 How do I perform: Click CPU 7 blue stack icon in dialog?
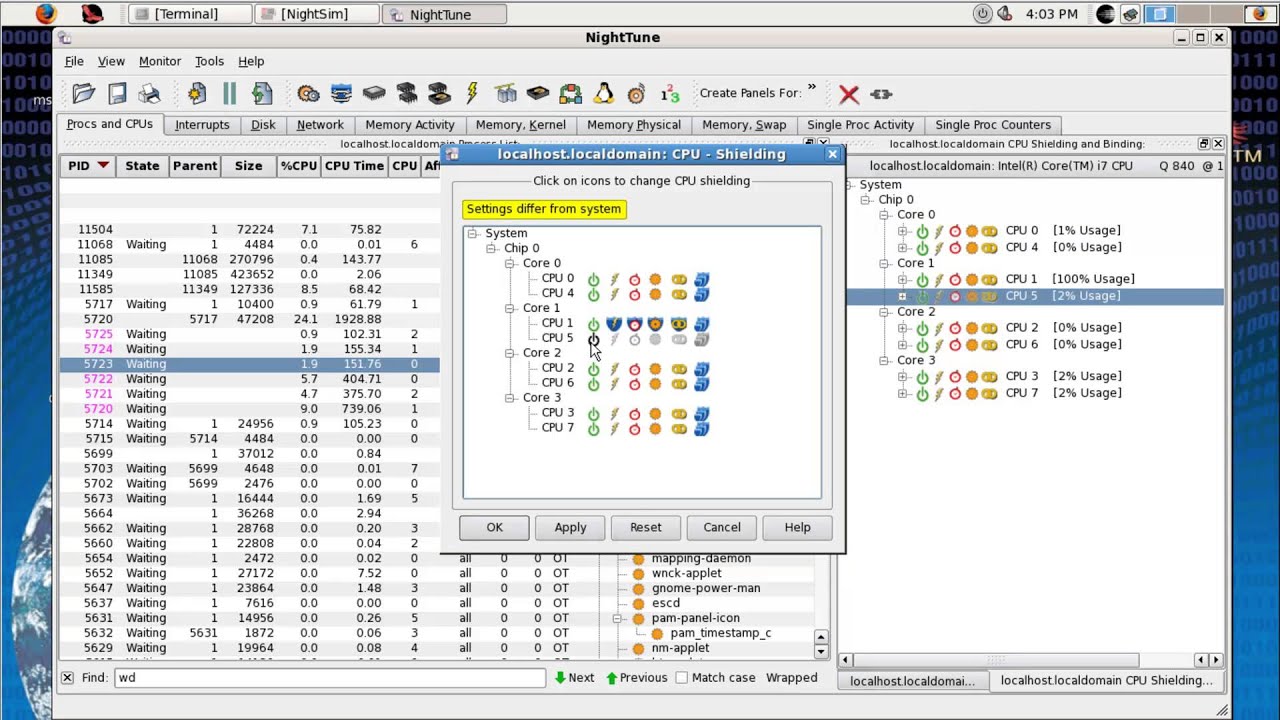(x=701, y=429)
